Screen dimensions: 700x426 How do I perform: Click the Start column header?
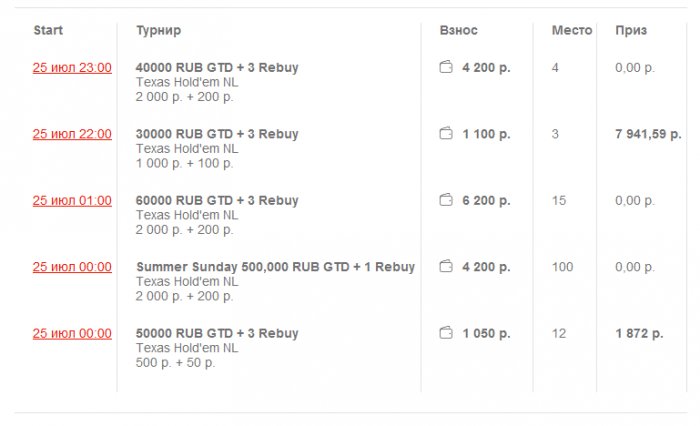(48, 31)
